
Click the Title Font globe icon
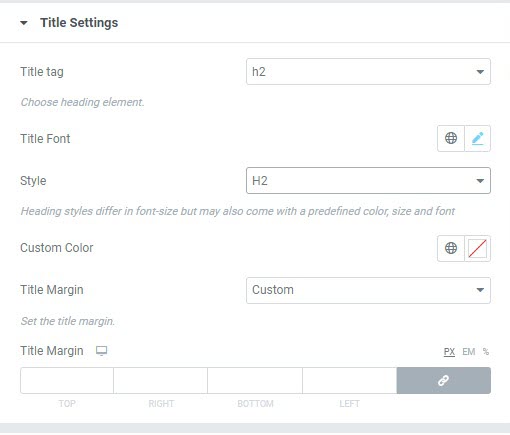[x=451, y=138]
